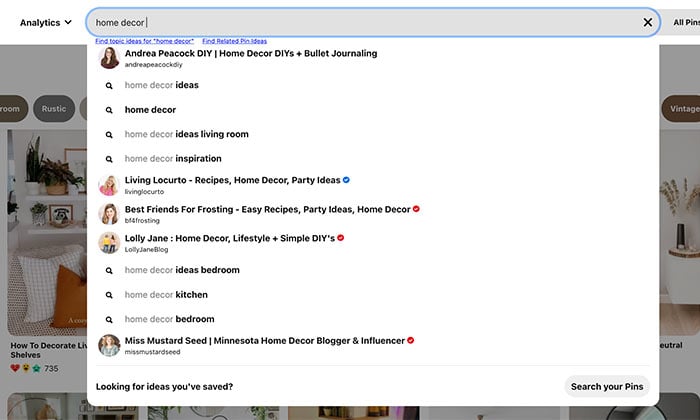Select the Vintage filter chip
The image size is (700, 420).
tap(681, 108)
